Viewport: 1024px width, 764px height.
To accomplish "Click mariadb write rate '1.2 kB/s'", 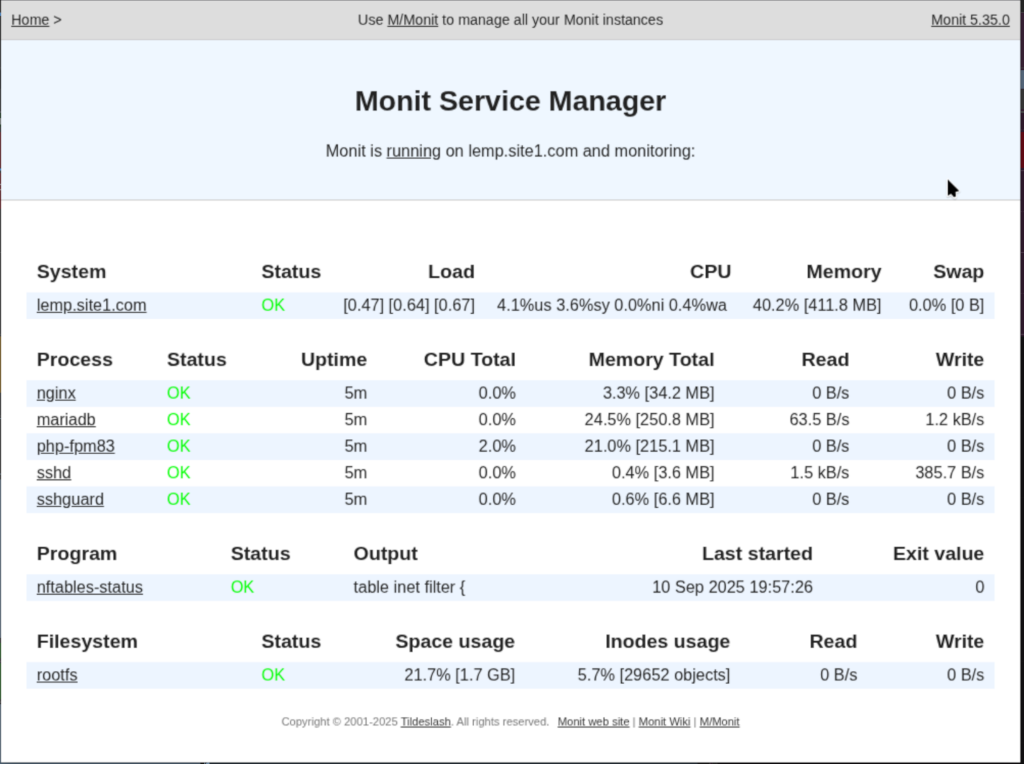I will coord(954,420).
